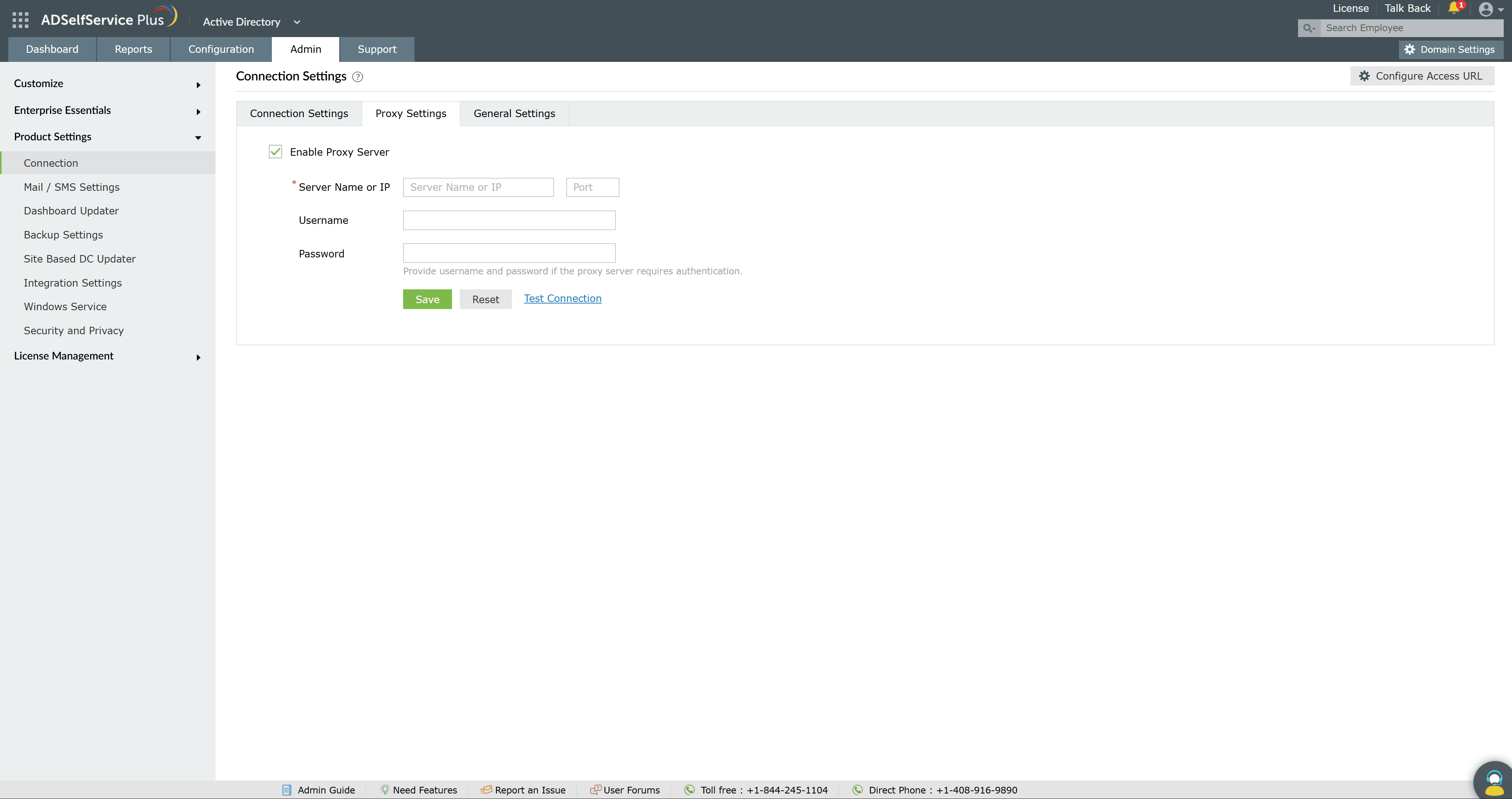Click the Admin Guide document icon
The image size is (1512, 799).
(287, 790)
